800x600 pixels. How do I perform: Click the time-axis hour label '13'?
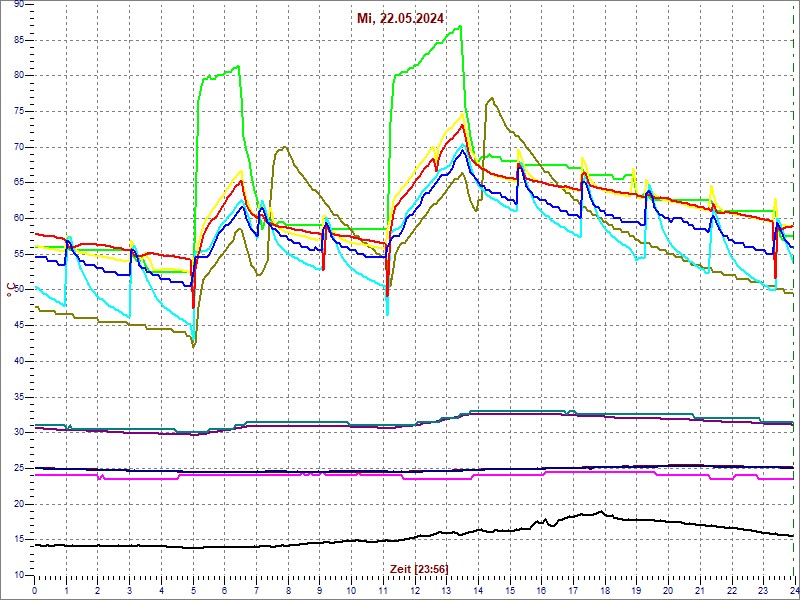[x=446, y=590]
